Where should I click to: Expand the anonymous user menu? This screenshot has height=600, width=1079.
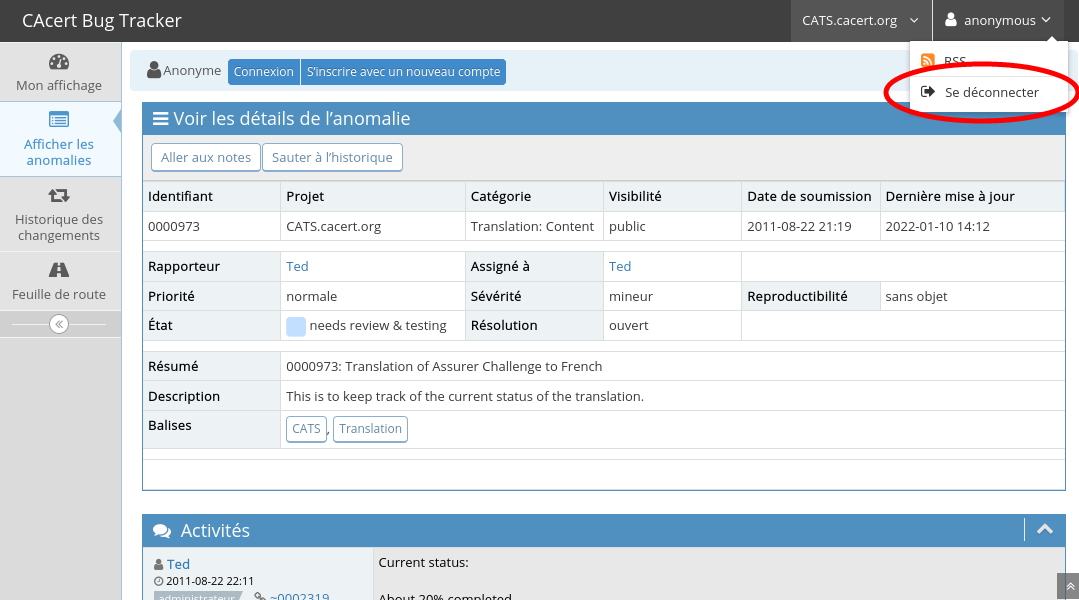tap(1000, 20)
